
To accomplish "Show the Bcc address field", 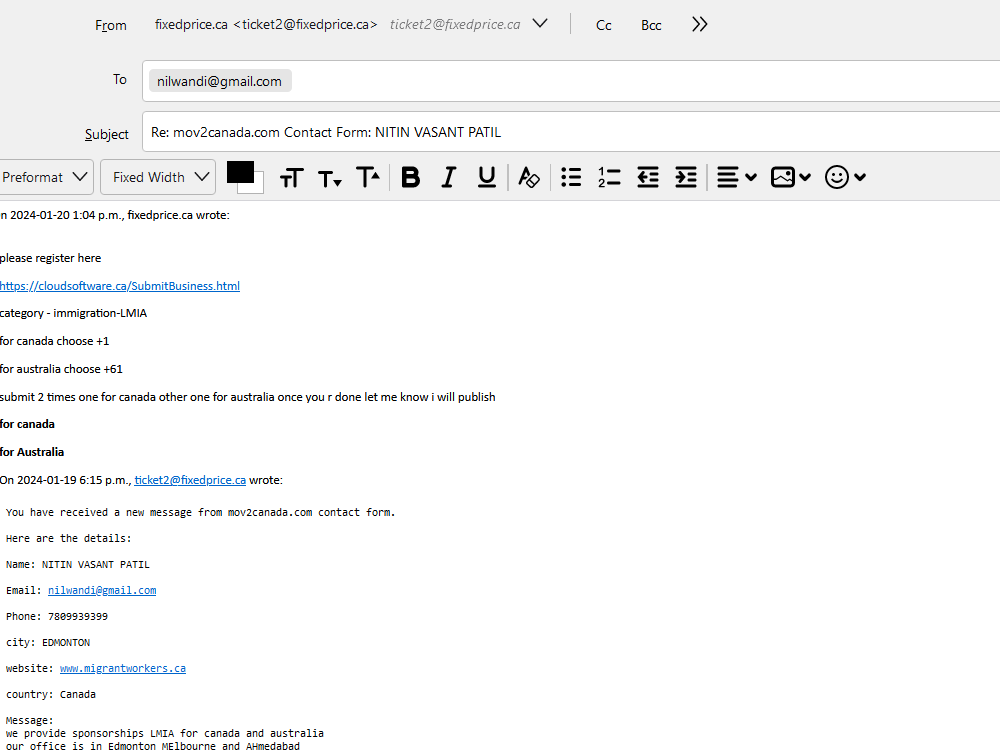I will click(x=651, y=25).
